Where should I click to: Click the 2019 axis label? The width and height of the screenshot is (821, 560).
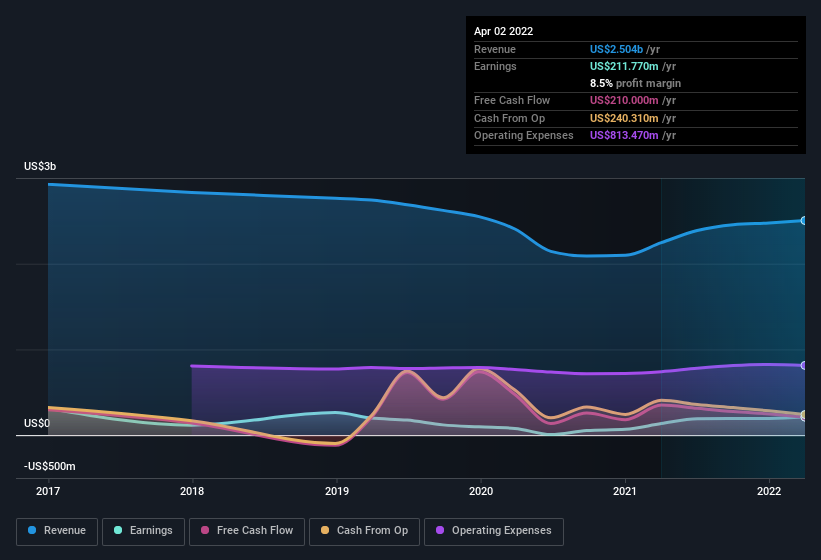pyautogui.click(x=337, y=491)
